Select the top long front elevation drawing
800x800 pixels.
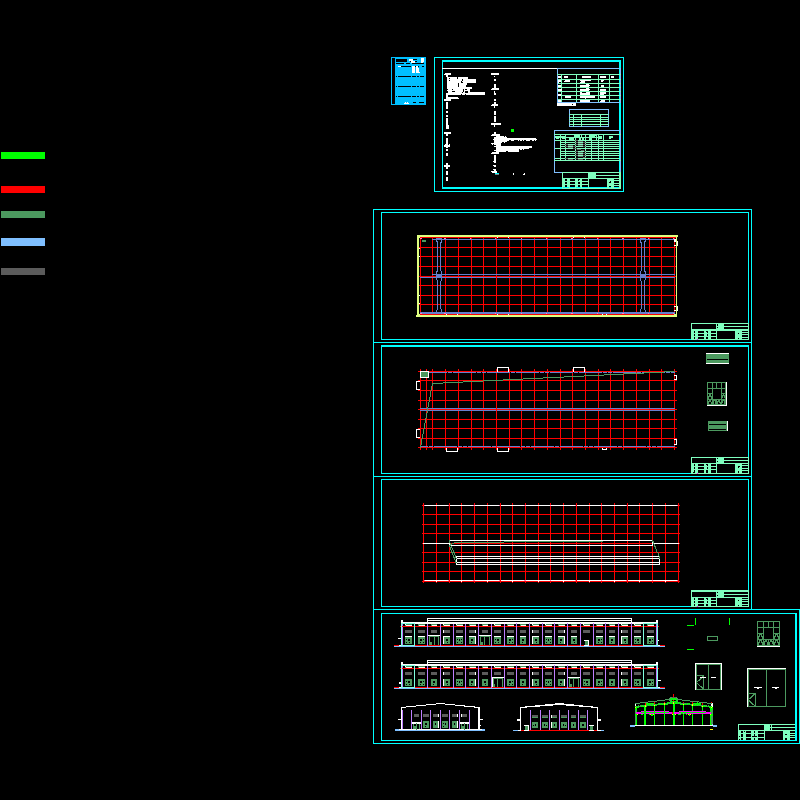[x=529, y=634]
